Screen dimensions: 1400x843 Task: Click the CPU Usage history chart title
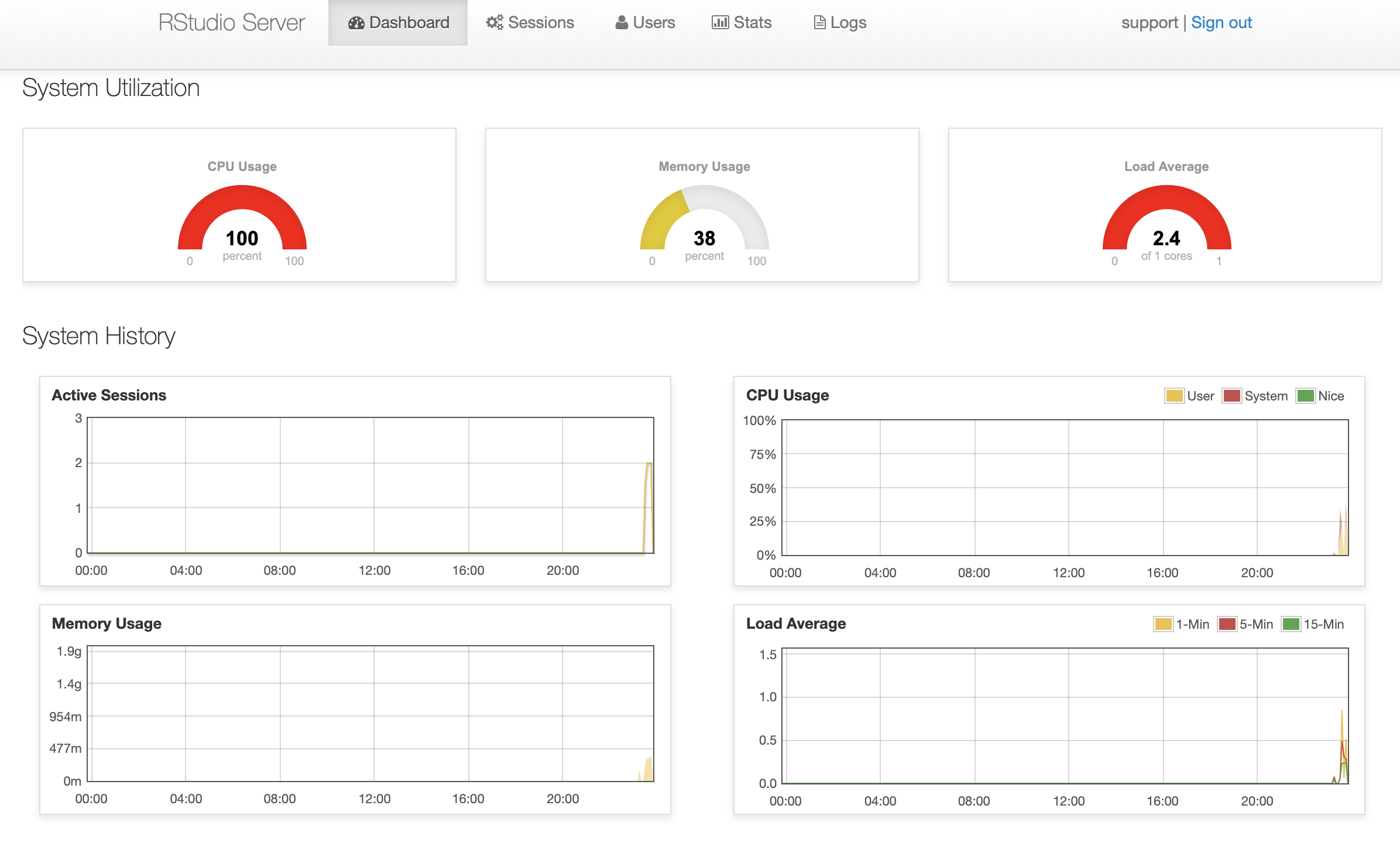coord(787,396)
